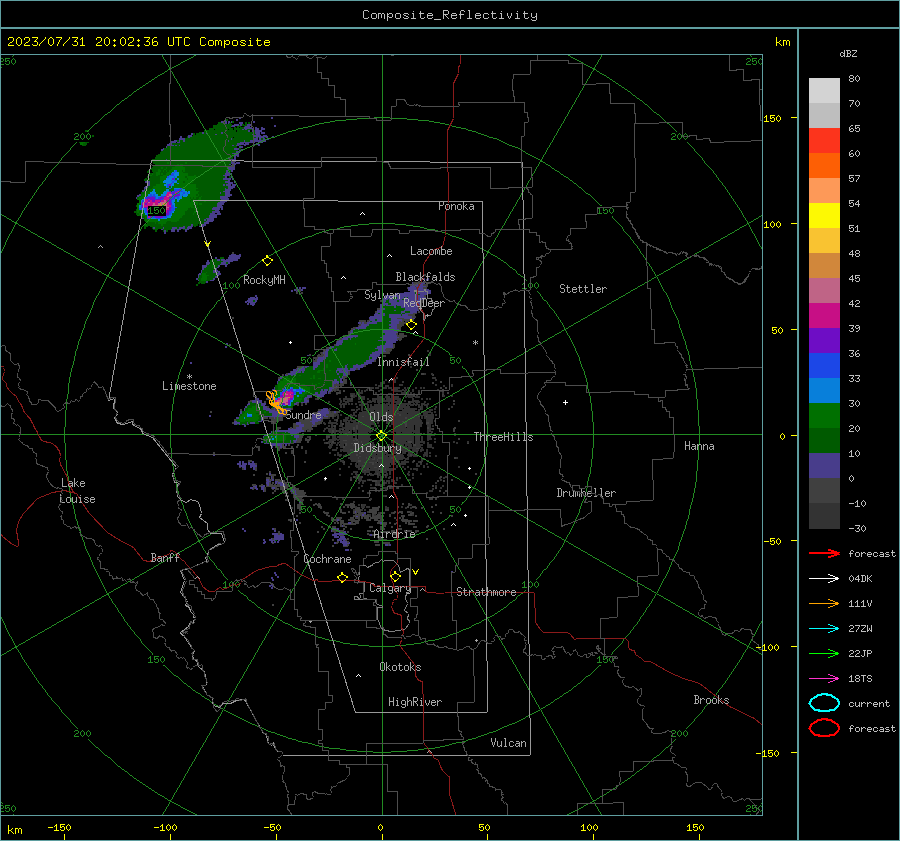Click the yellow diamond marker near RedDeer
Image resolution: width=900 pixels, height=841 pixels.
click(411, 325)
